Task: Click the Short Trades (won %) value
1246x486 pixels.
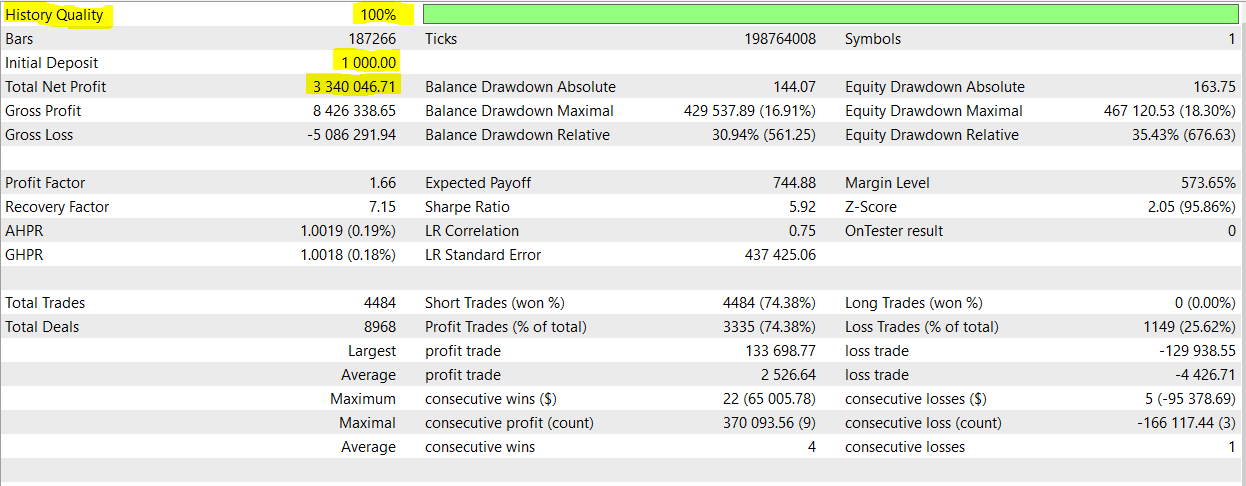Action: coord(769,303)
